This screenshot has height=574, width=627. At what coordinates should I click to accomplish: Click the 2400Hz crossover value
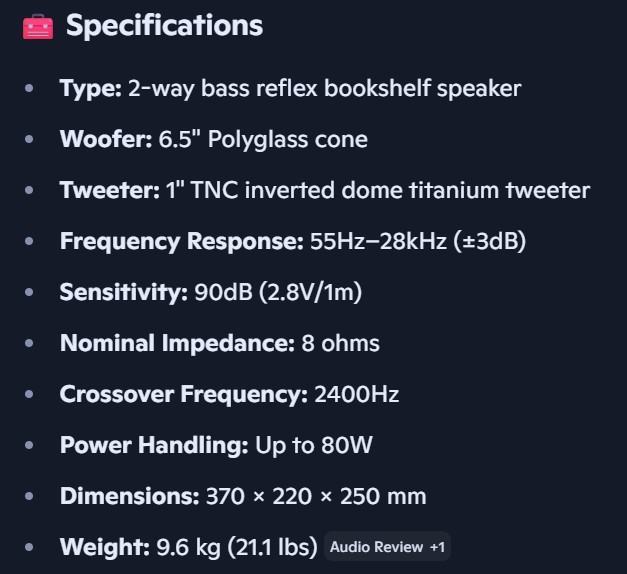[356, 394]
